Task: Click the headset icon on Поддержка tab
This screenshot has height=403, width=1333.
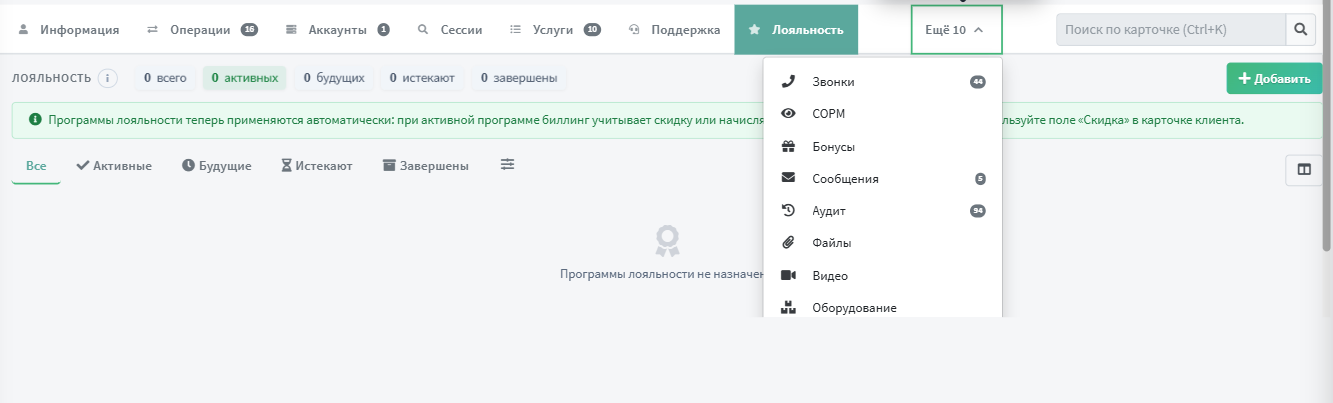Action: [x=634, y=30]
